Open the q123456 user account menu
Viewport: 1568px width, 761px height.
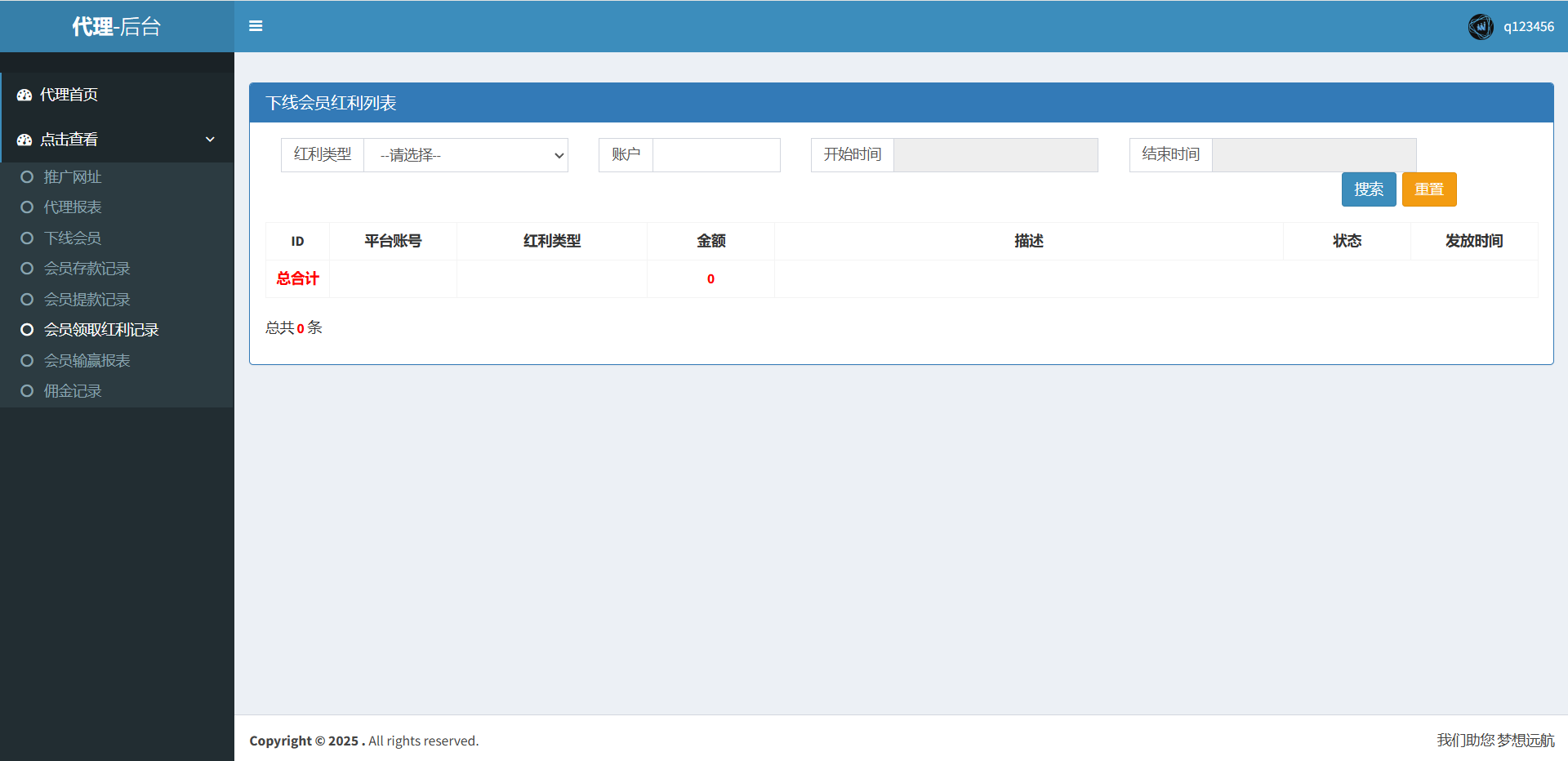(x=1528, y=27)
